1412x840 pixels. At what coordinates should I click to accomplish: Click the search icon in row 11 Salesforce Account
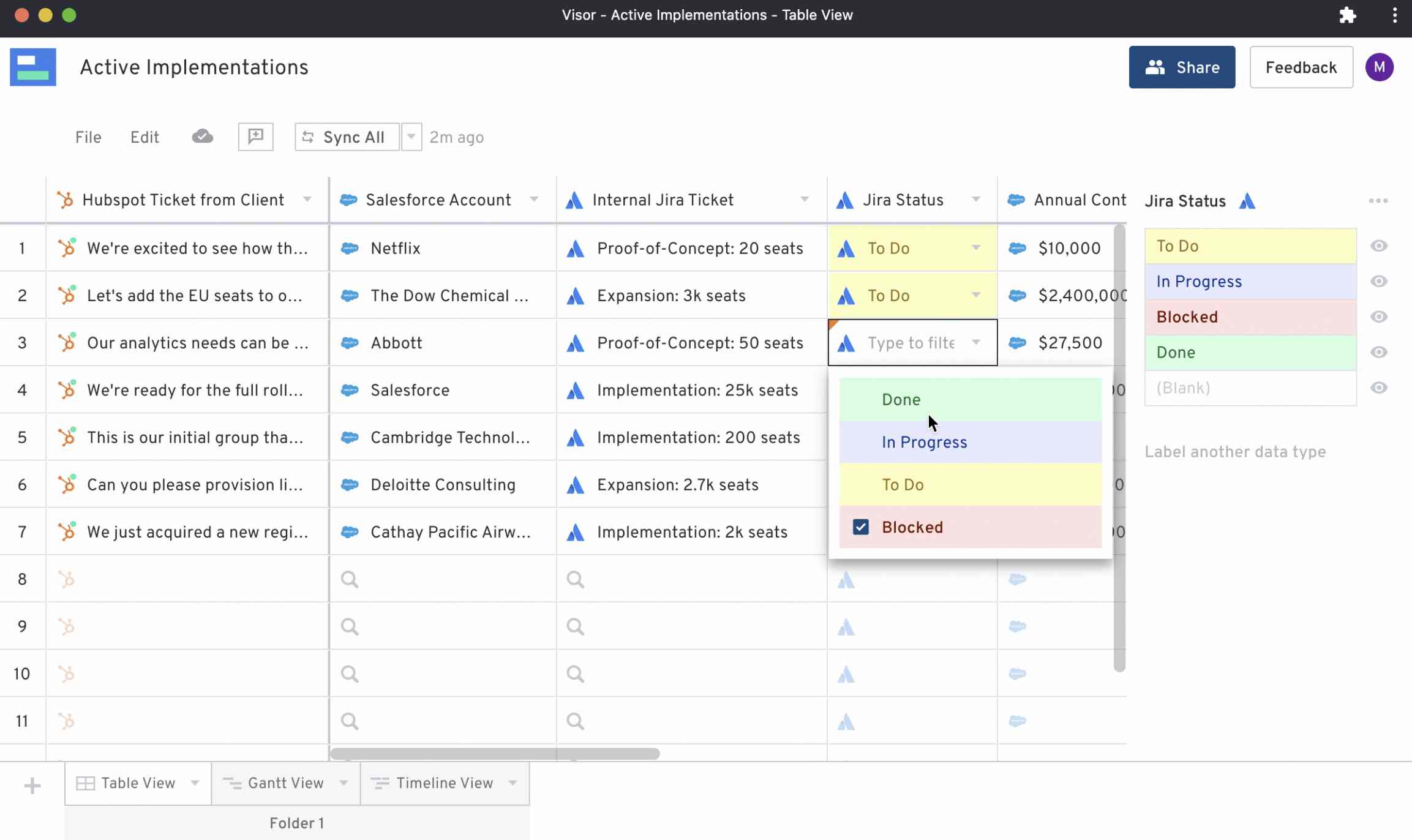tap(350, 721)
